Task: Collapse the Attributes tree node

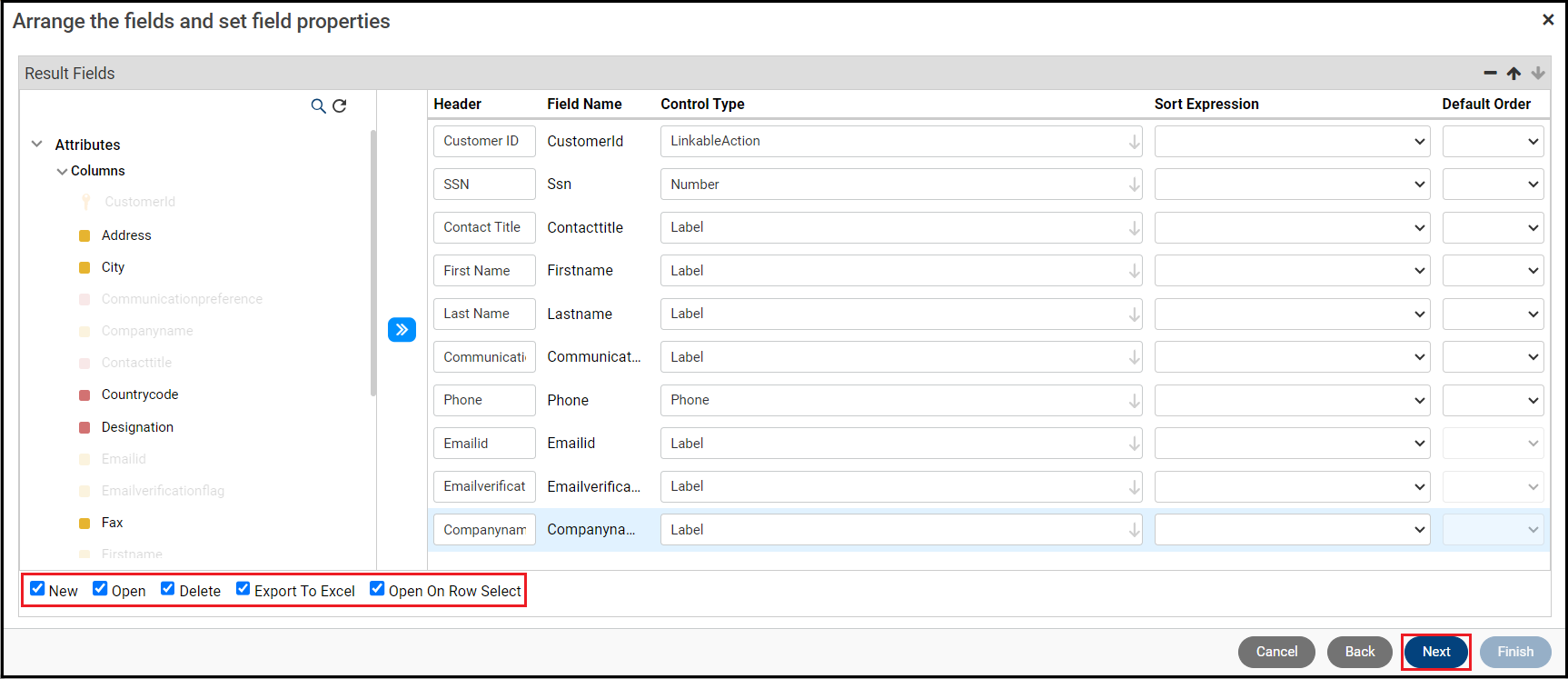Action: 37,145
